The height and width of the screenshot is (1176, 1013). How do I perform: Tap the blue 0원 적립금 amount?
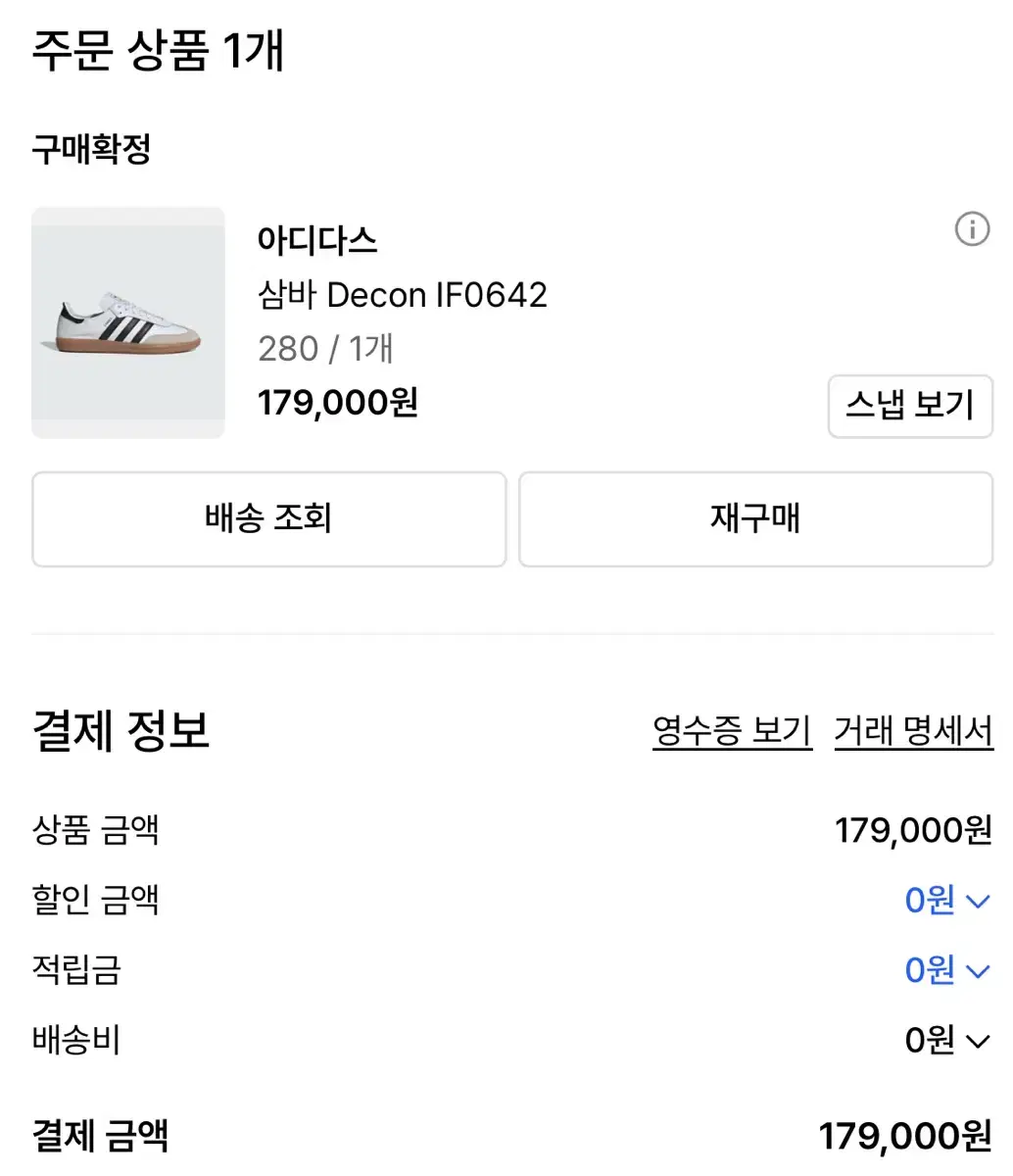[930, 970]
